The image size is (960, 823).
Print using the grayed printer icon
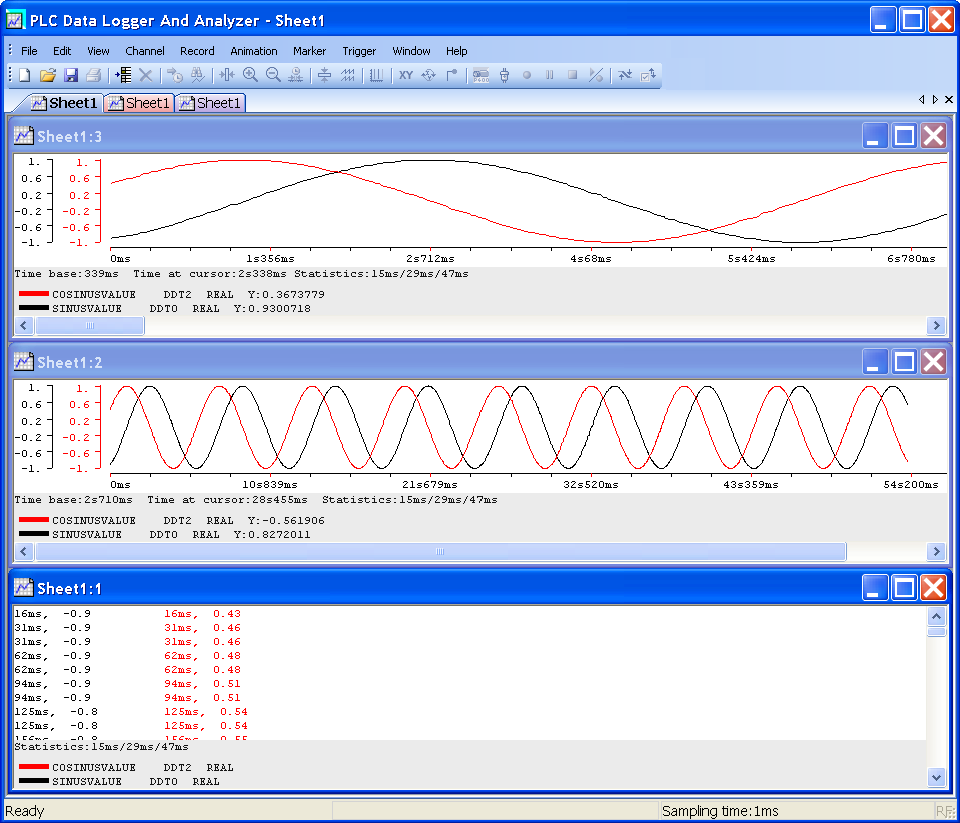click(x=94, y=75)
